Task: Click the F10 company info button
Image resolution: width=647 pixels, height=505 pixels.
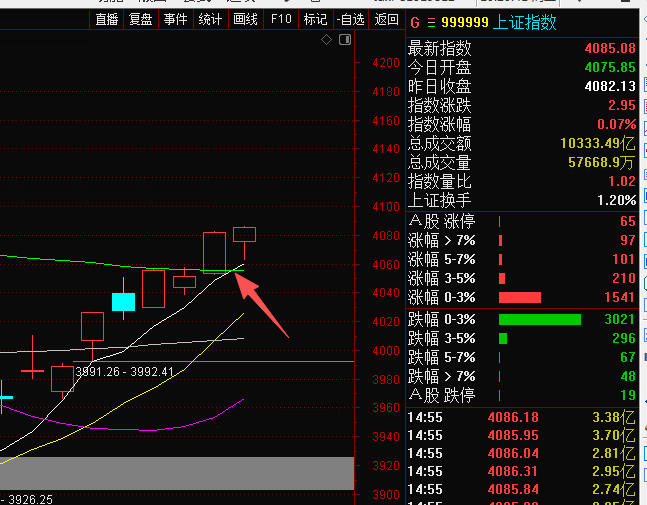Action: point(281,19)
